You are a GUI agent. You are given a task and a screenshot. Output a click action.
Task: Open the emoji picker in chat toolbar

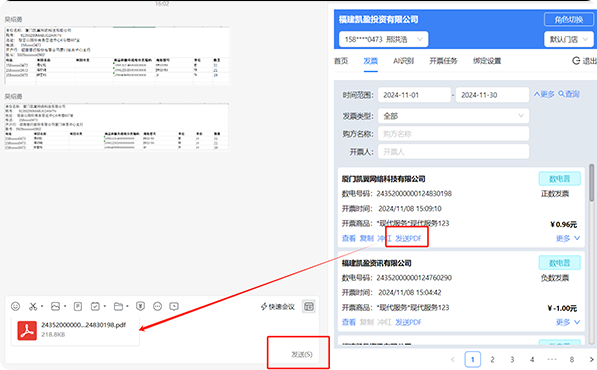(x=15, y=306)
